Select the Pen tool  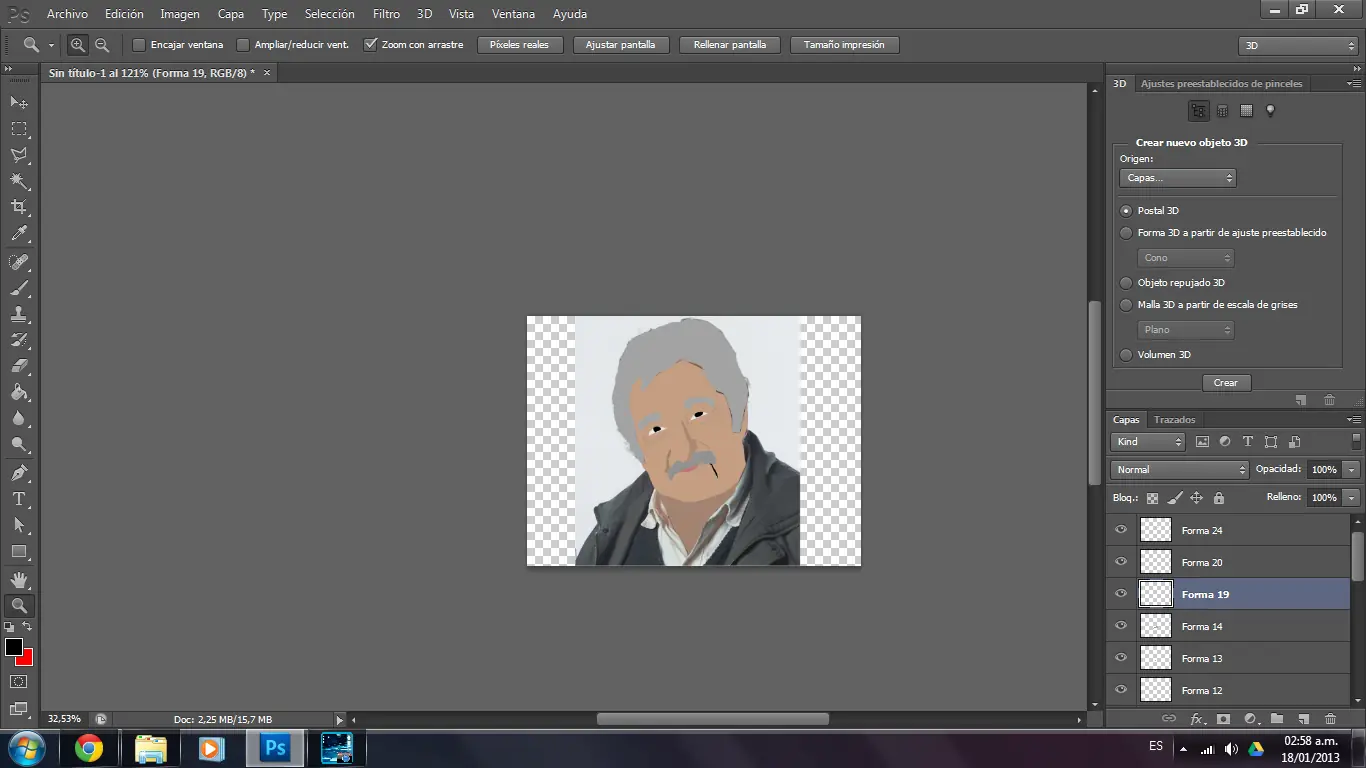[x=19, y=472]
